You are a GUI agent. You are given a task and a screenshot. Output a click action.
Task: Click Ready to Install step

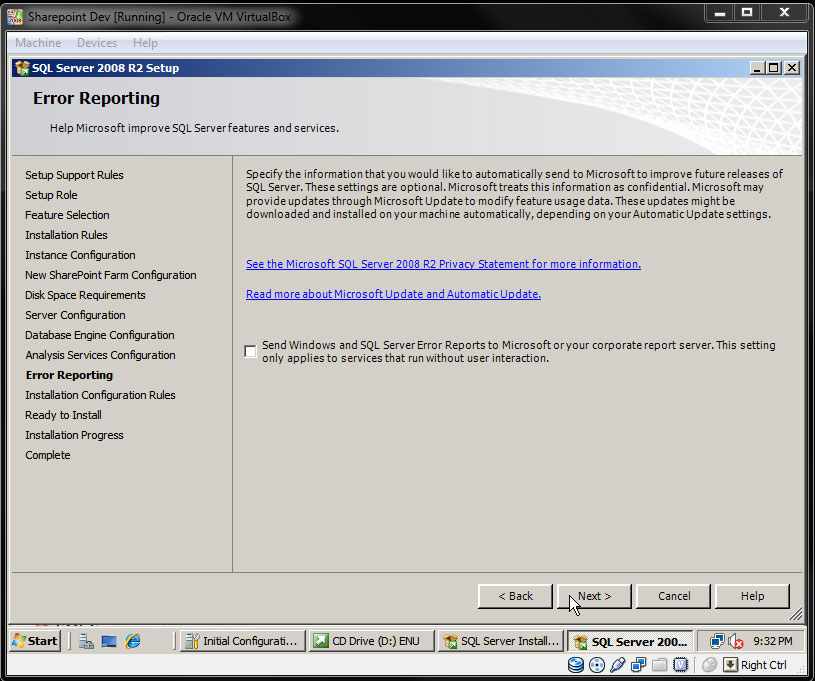(63, 415)
